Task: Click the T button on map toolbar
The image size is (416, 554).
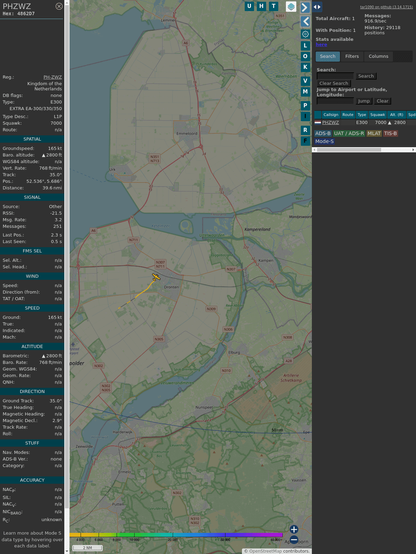Action: 273,6
